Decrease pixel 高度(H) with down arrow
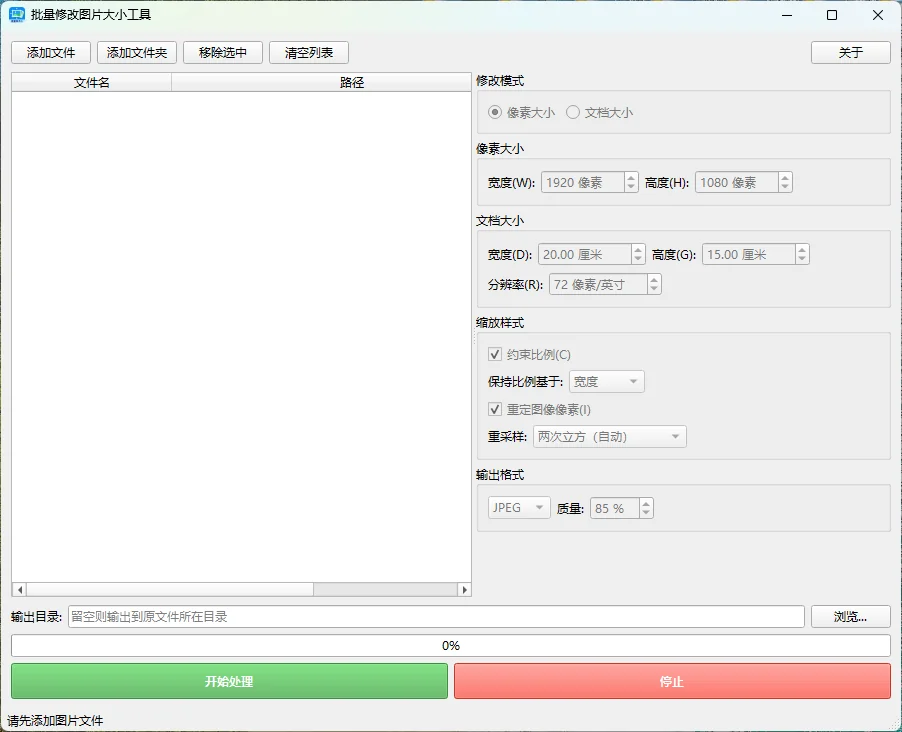902x732 pixels. 785,187
